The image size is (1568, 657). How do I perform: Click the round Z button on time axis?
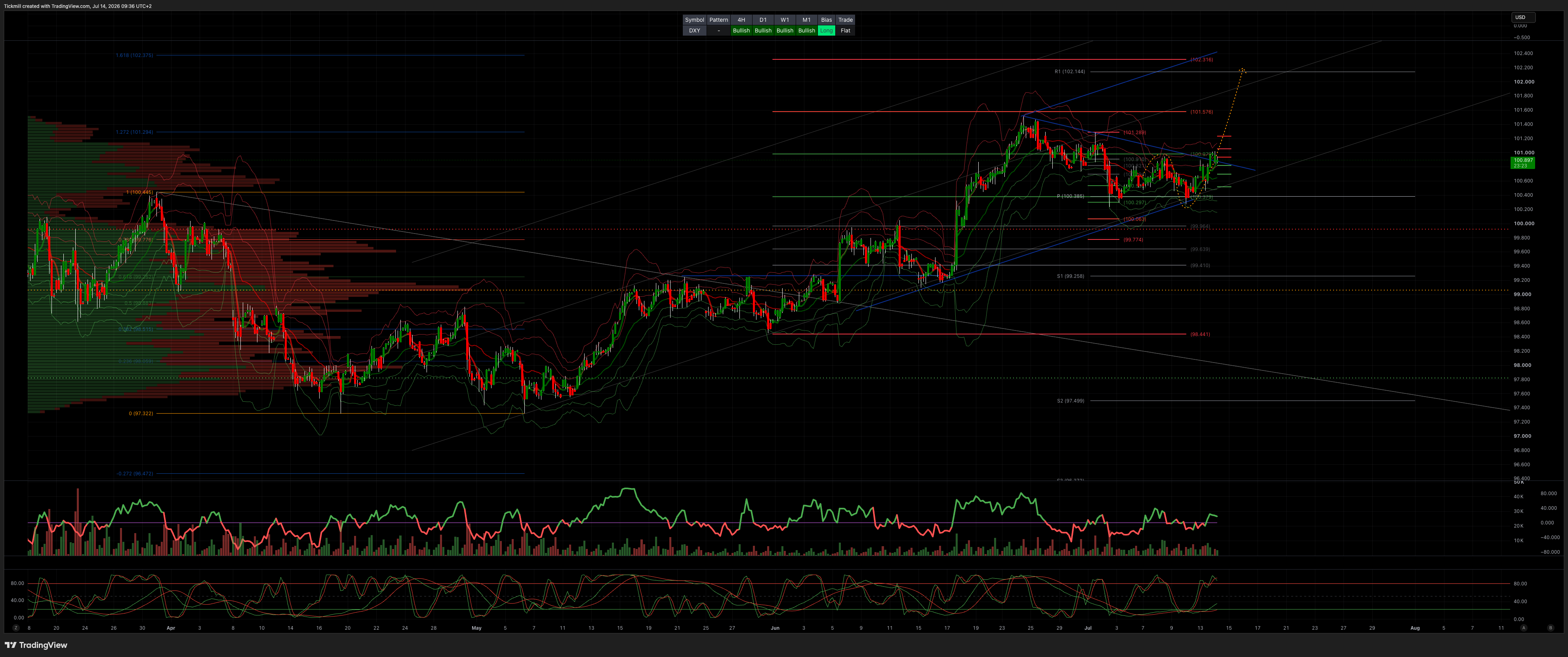16,628
